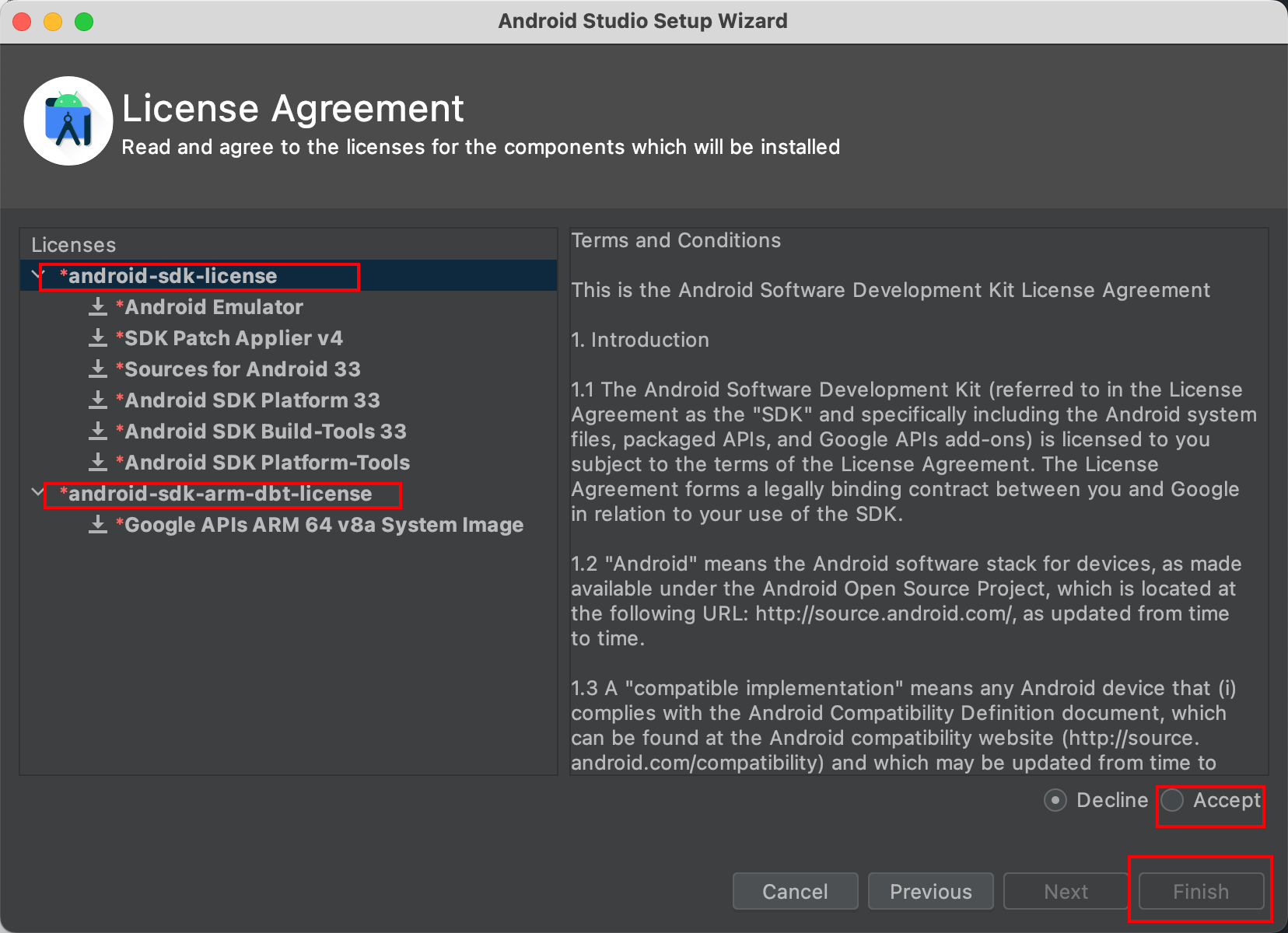Go back with the Previous button
The width and height of the screenshot is (1288, 933).
[x=930, y=891]
